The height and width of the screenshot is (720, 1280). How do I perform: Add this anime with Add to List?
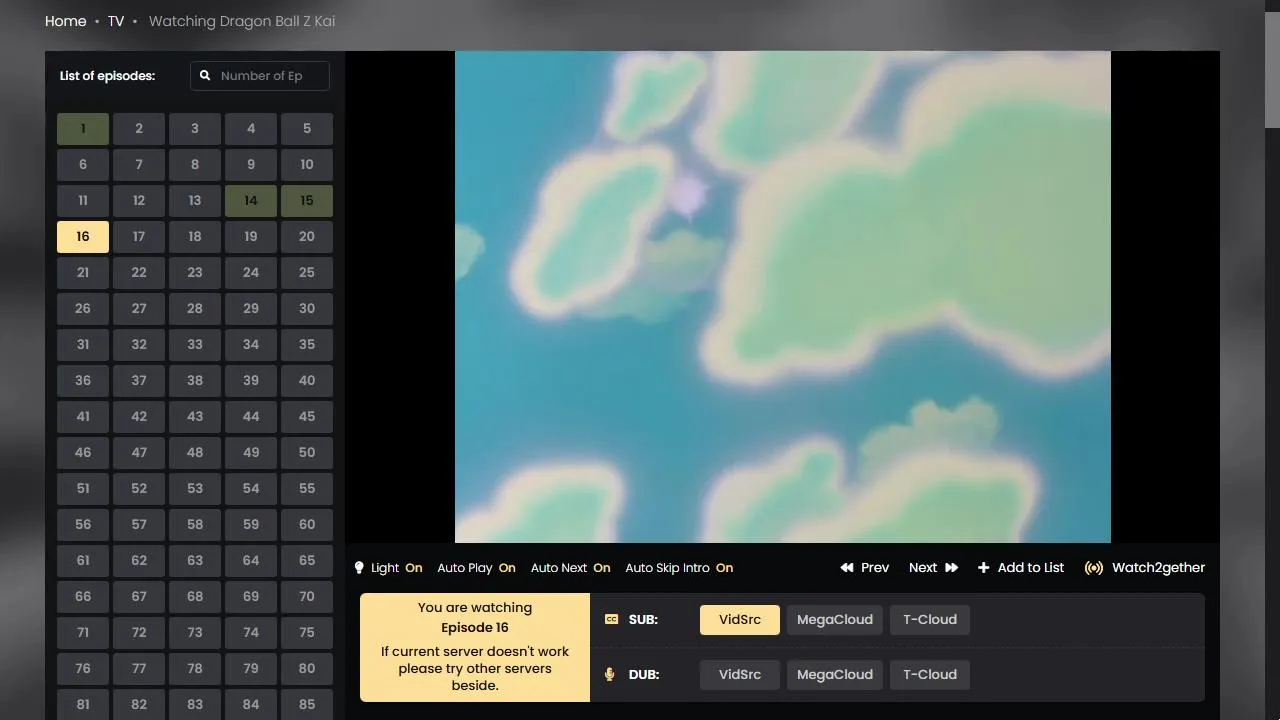tap(1020, 567)
